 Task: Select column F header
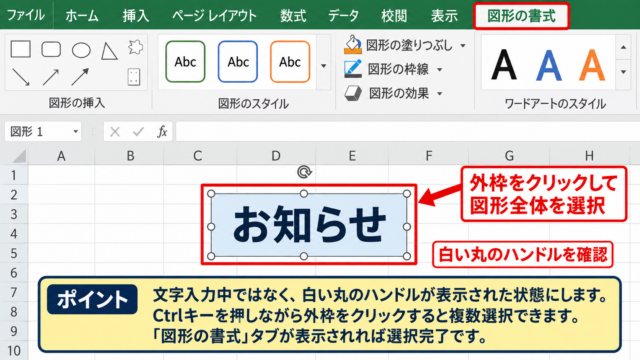tap(428, 156)
